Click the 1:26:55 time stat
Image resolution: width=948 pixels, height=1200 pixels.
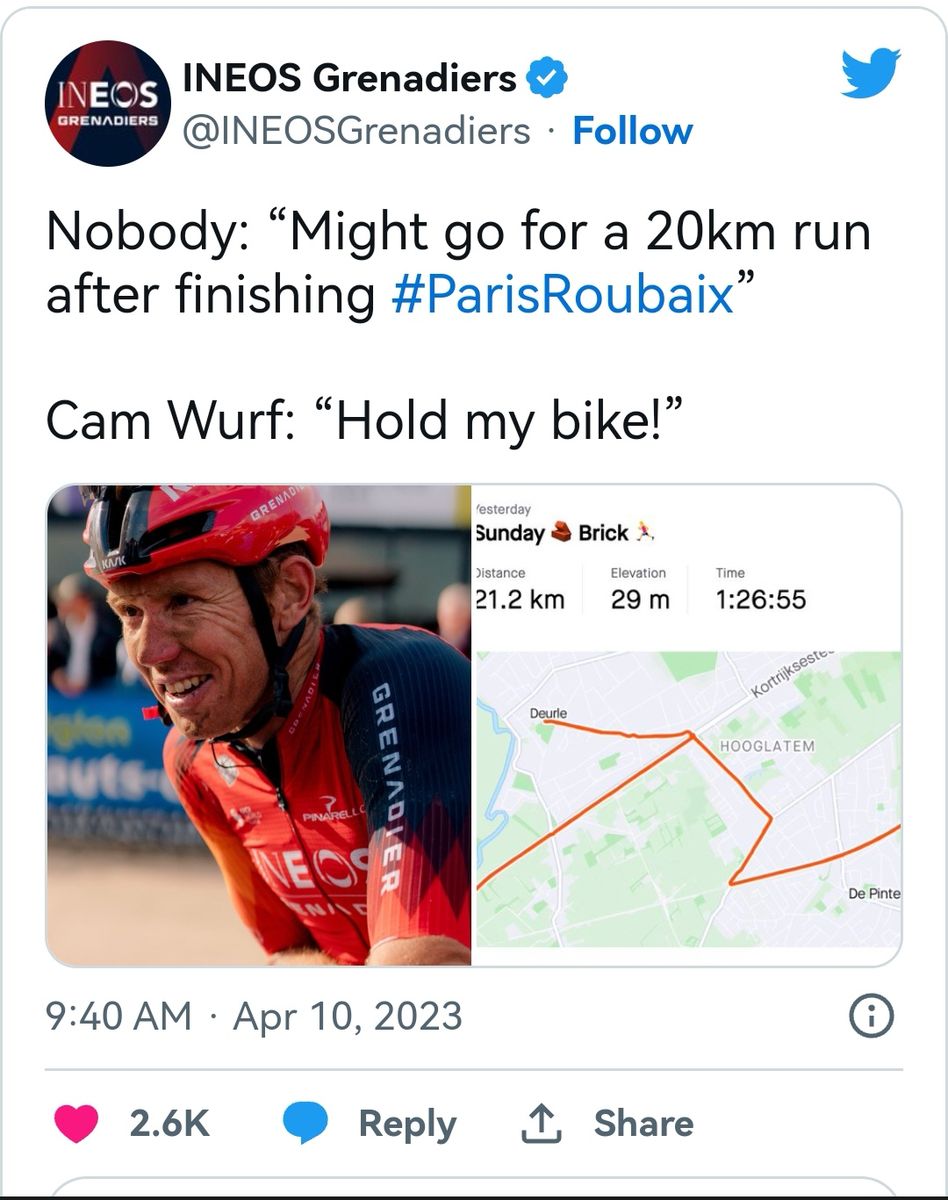point(760,599)
